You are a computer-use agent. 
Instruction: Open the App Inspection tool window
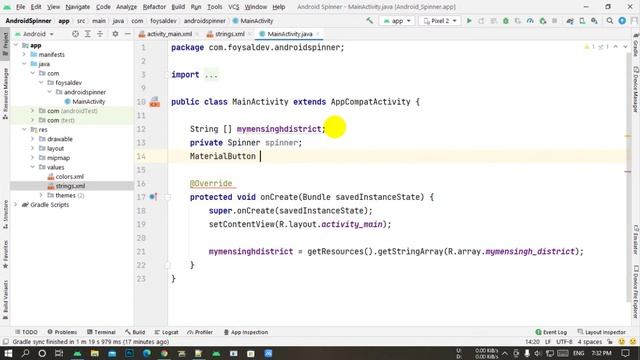(x=246, y=332)
